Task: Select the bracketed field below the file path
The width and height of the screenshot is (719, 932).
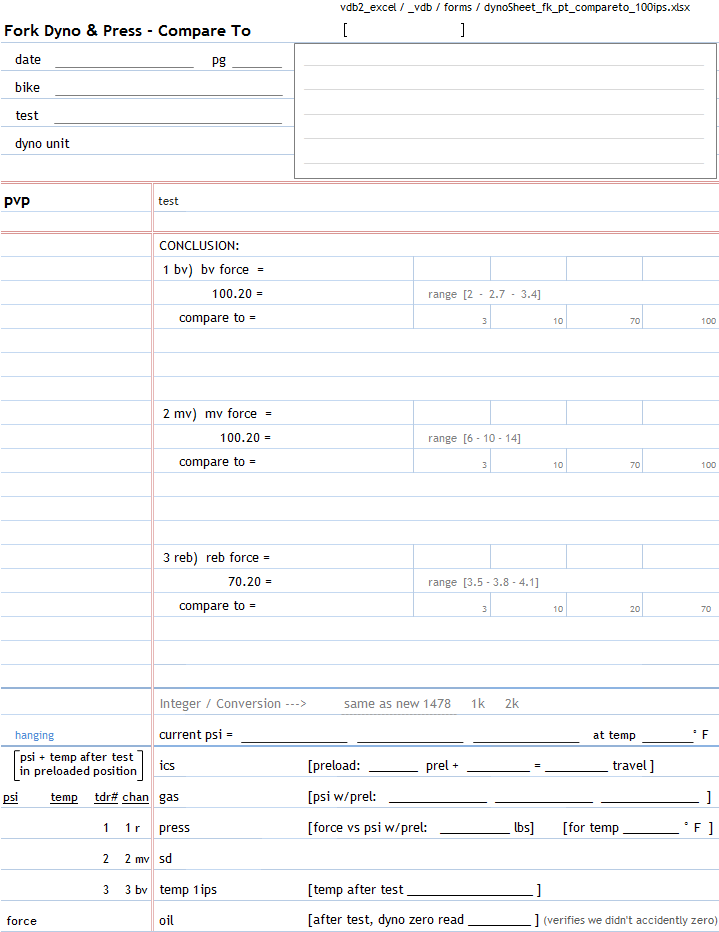Action: coord(404,30)
